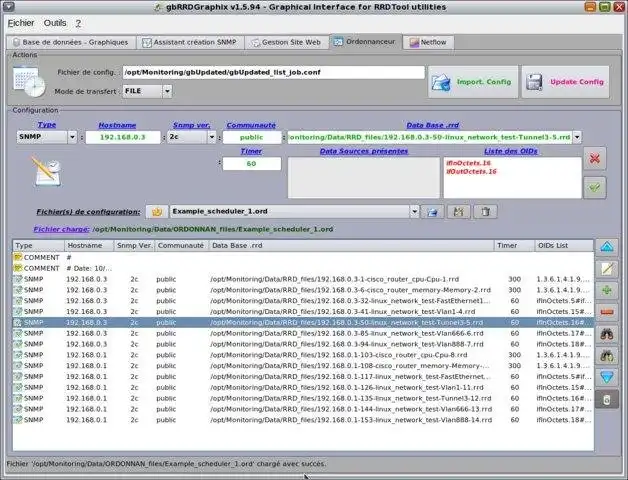Click the Data Sources présentes link
The width and height of the screenshot is (628, 480).
364,151
